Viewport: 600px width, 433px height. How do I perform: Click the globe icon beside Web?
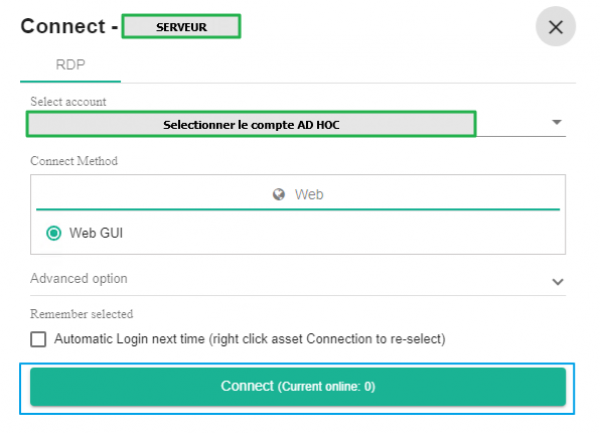280,195
